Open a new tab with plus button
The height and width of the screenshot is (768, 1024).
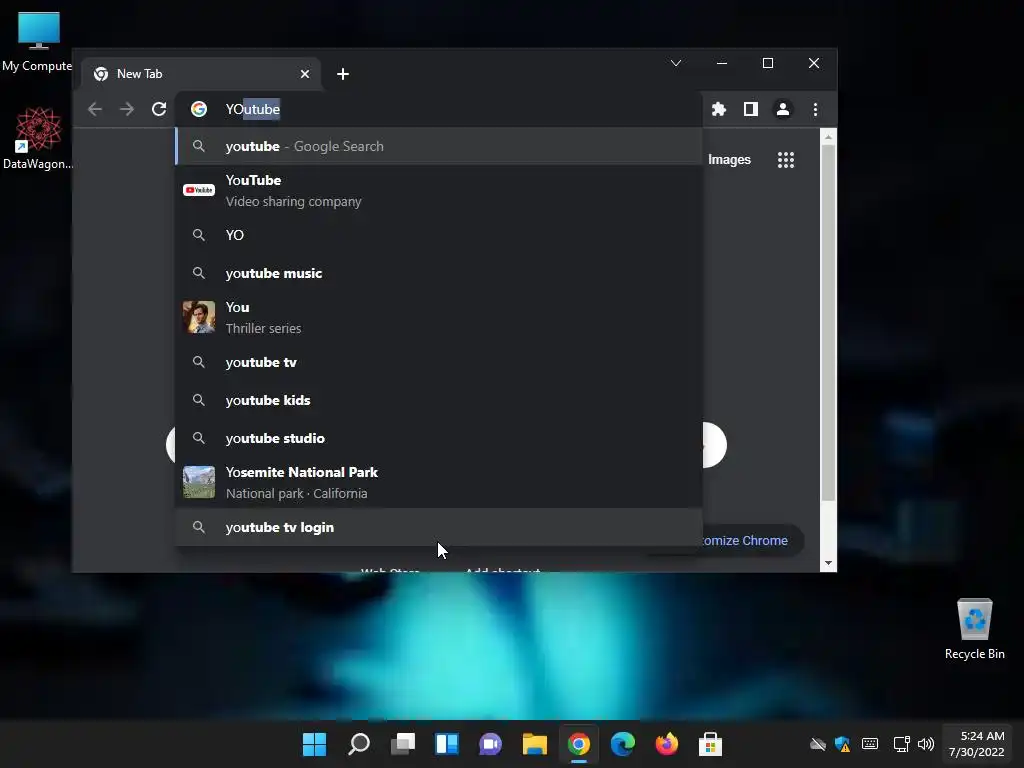click(x=343, y=74)
